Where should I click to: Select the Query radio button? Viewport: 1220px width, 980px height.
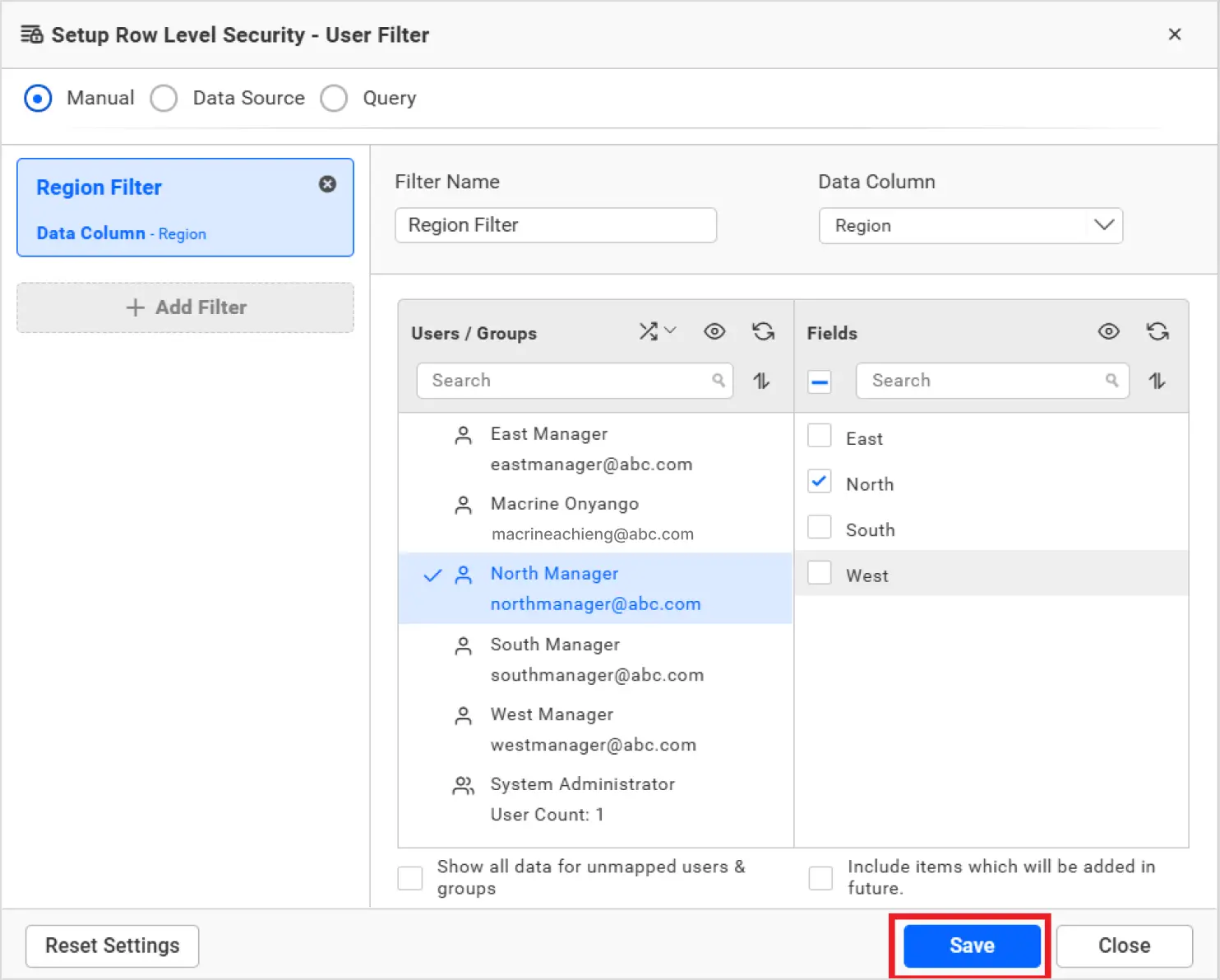click(x=334, y=98)
